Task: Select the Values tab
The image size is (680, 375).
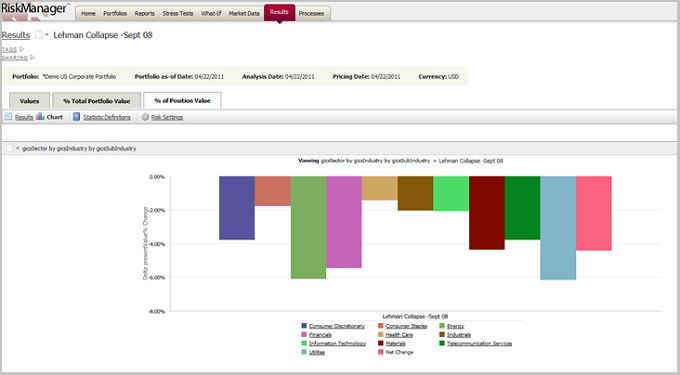Action: click(x=29, y=101)
